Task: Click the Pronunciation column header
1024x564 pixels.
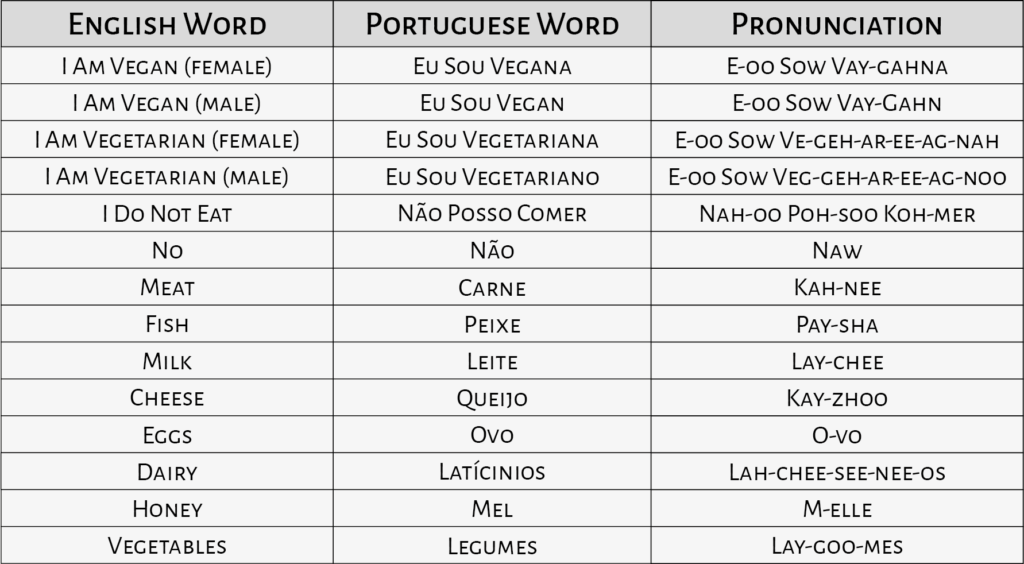Action: pyautogui.click(x=837, y=24)
